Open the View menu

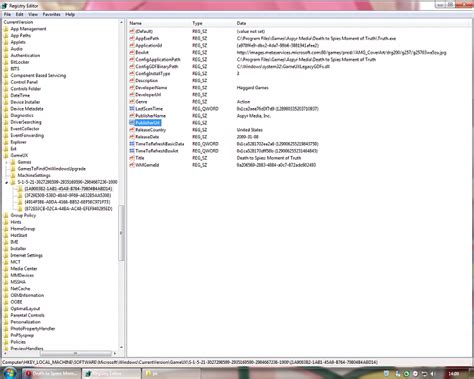coord(33,15)
